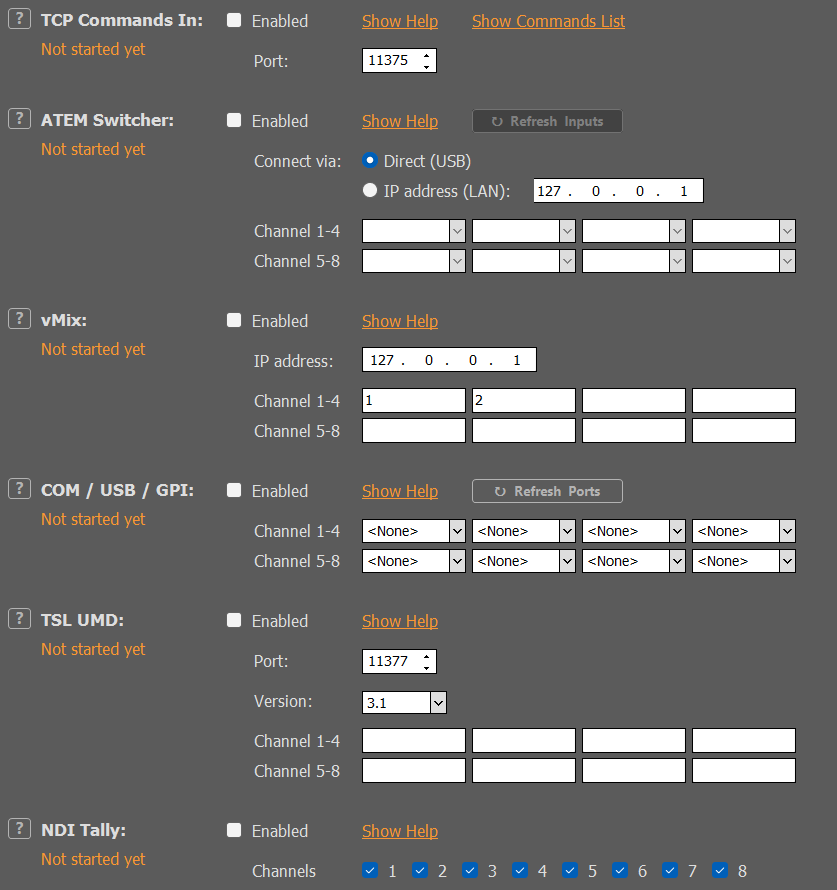This screenshot has width=837, height=890.
Task: Uncheck NDI Tally channel 5
Action: tap(570, 870)
